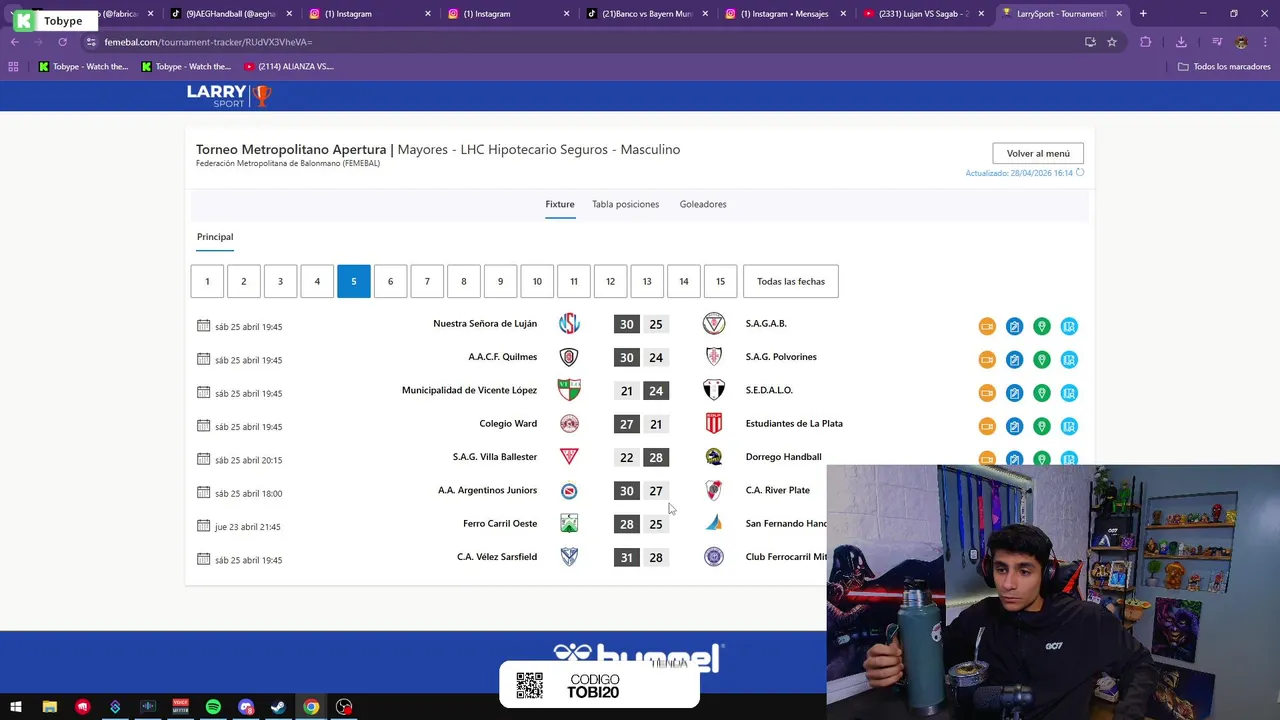
Task: Click the Larry Sport logo
Action: point(229,96)
